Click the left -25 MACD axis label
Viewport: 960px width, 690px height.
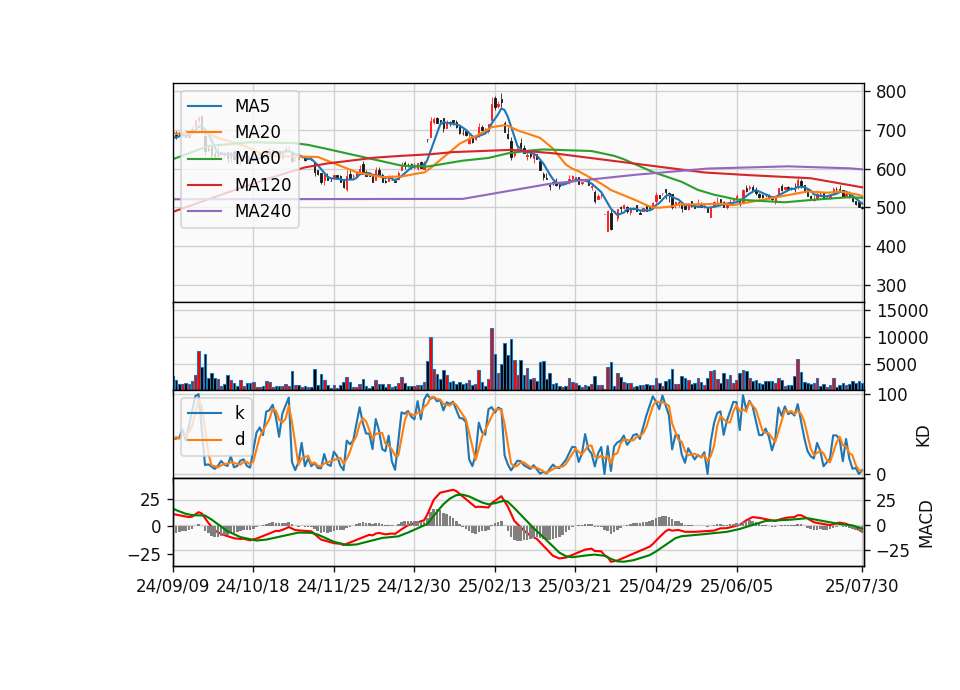click(144, 555)
